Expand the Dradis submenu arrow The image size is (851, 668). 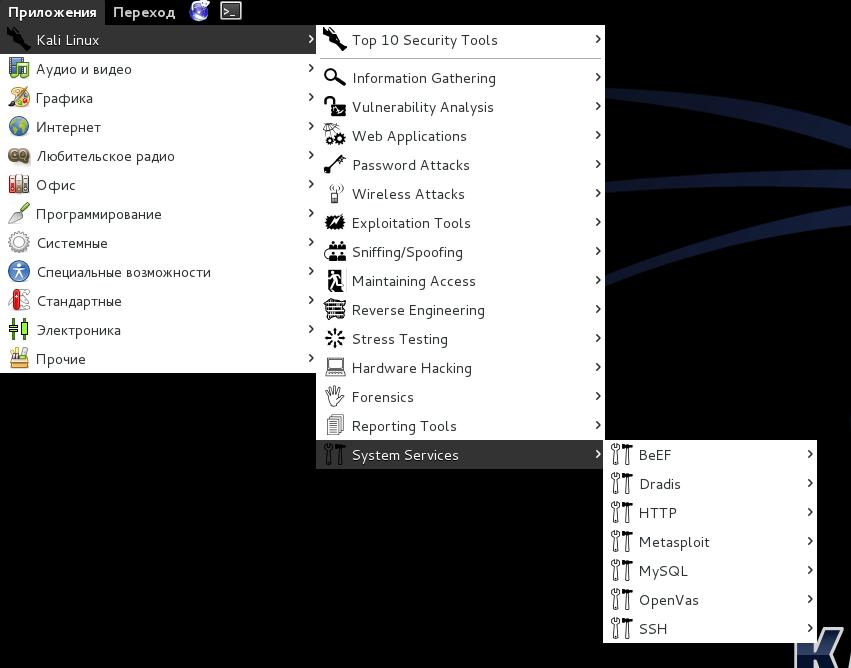[x=810, y=483]
